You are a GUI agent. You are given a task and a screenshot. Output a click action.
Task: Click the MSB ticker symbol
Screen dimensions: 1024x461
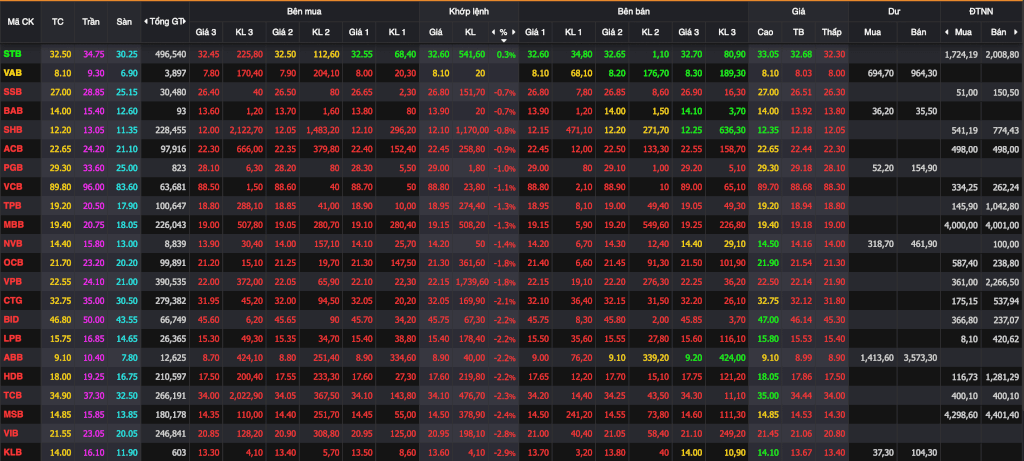(12, 414)
